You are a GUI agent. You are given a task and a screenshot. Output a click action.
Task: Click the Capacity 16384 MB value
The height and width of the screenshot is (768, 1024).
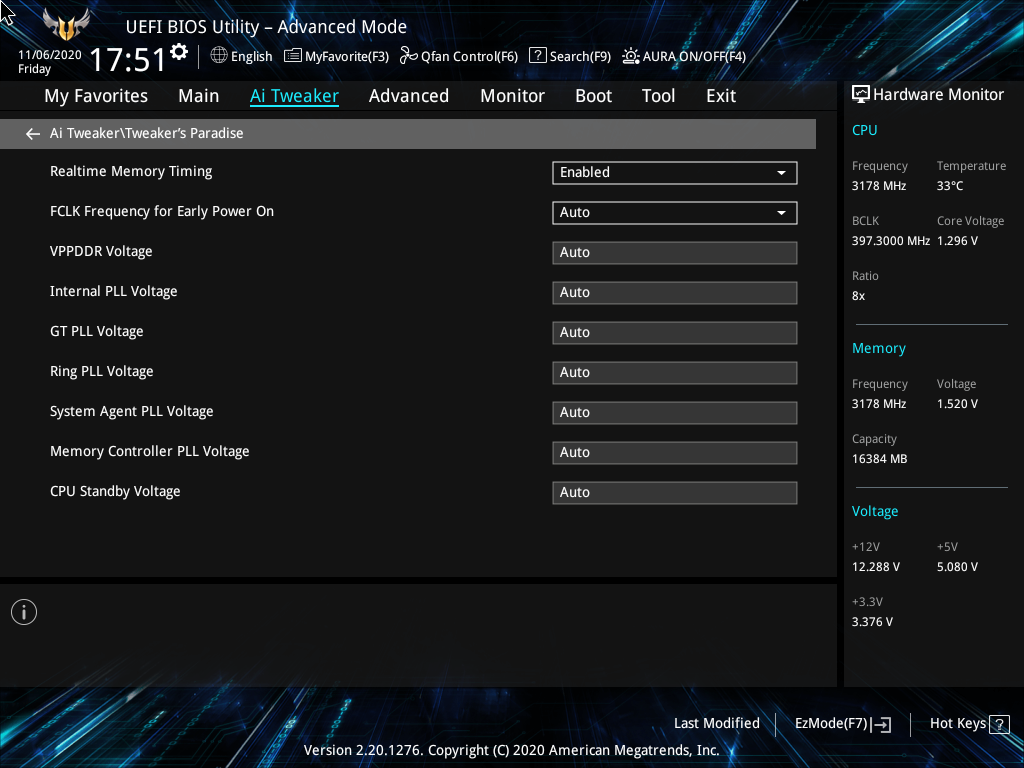click(880, 459)
